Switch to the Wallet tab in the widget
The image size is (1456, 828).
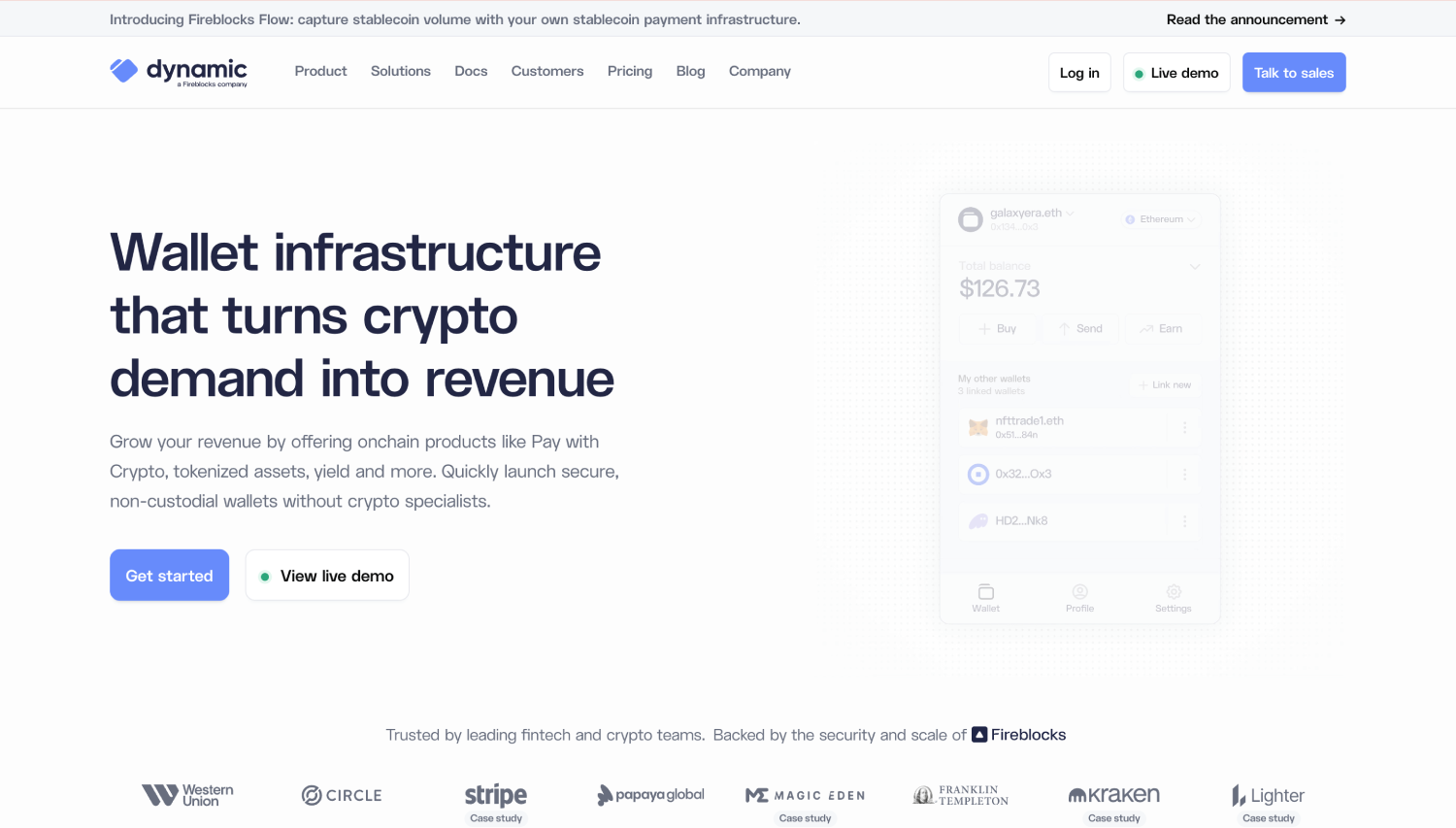point(986,598)
